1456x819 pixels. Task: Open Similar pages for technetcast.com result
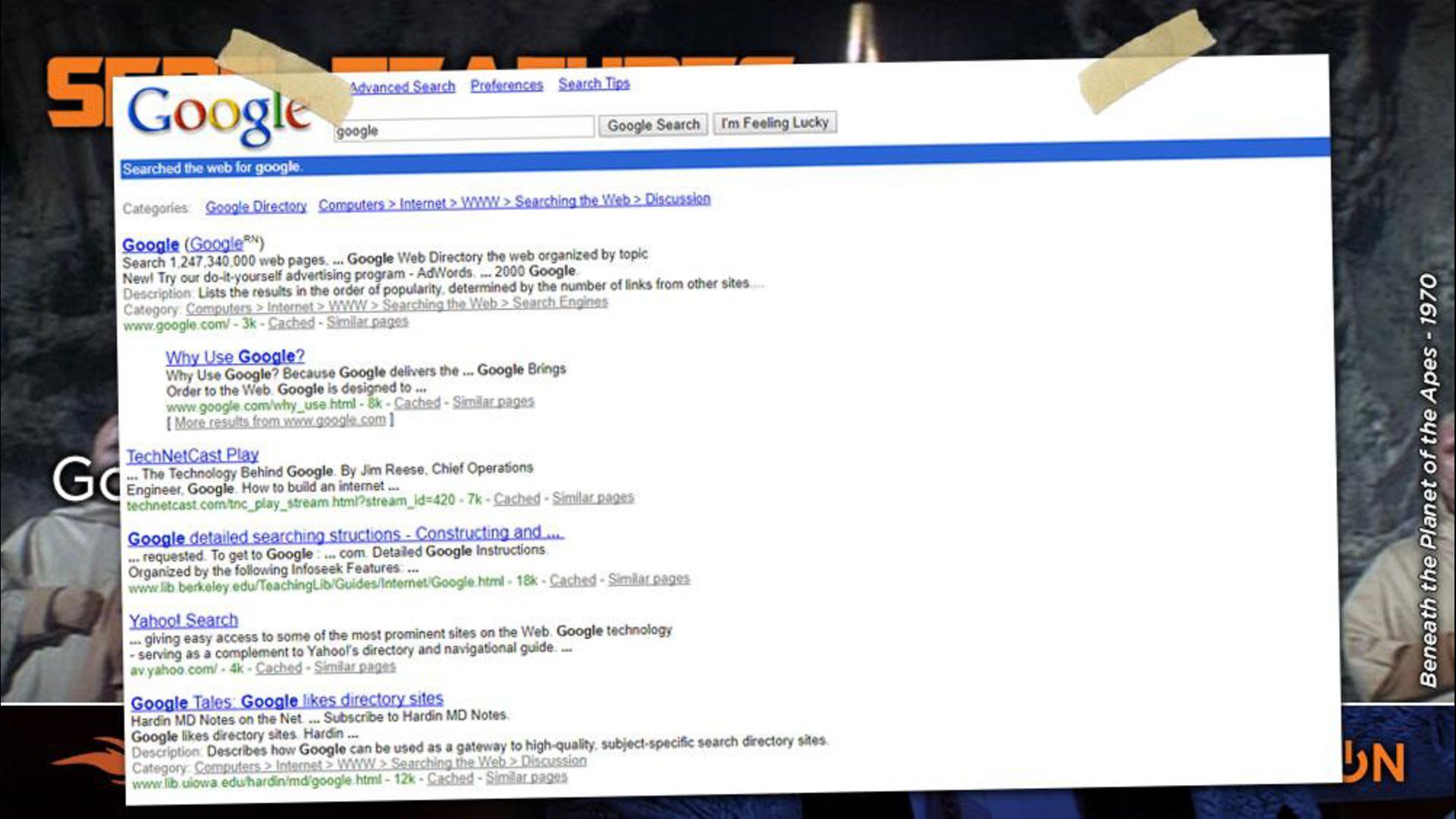click(x=592, y=497)
